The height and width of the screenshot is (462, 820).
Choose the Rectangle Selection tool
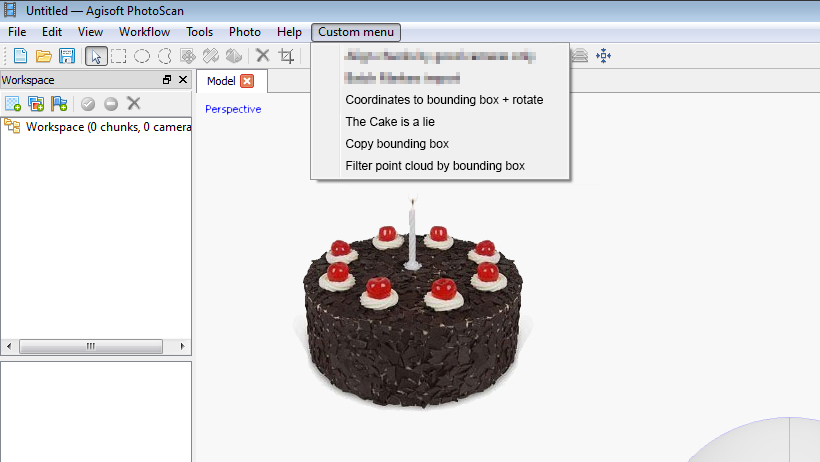(119, 55)
